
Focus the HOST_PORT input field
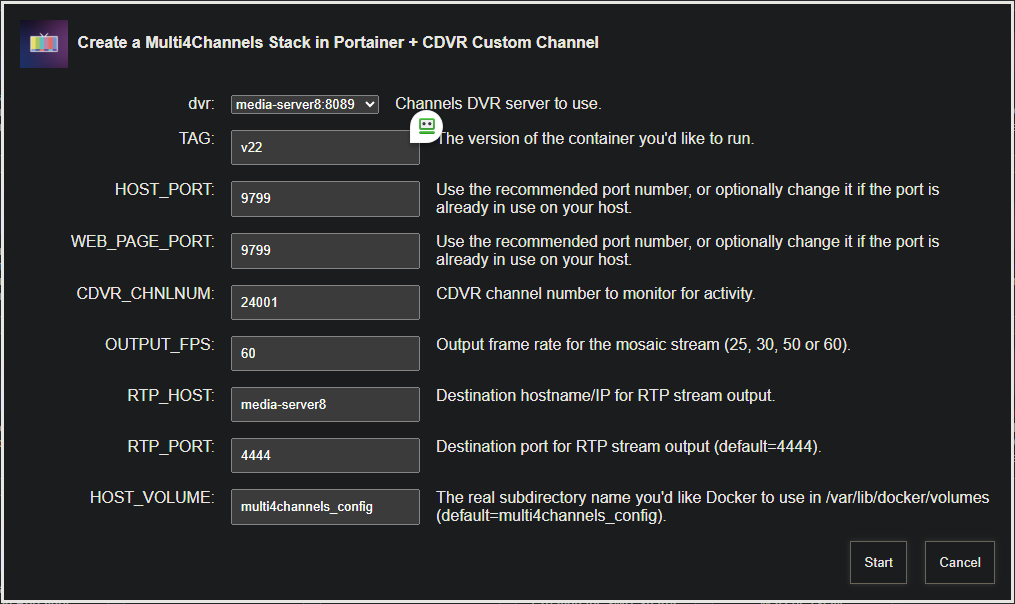coord(324,198)
